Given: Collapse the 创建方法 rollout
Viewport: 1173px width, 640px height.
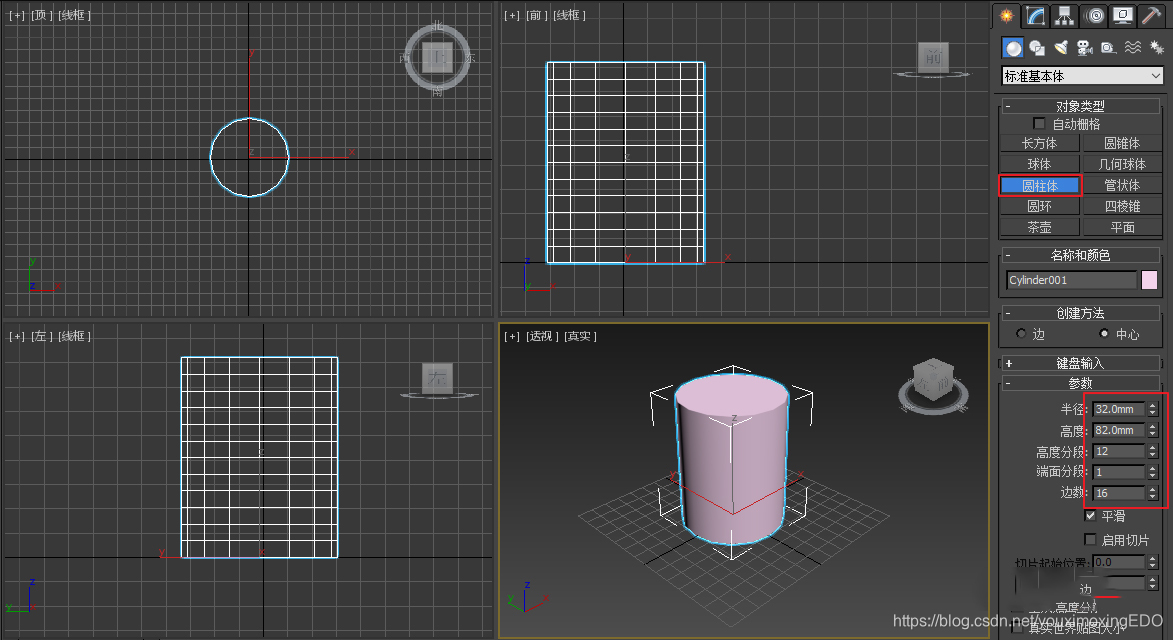Looking at the screenshot, I should (x=1079, y=313).
